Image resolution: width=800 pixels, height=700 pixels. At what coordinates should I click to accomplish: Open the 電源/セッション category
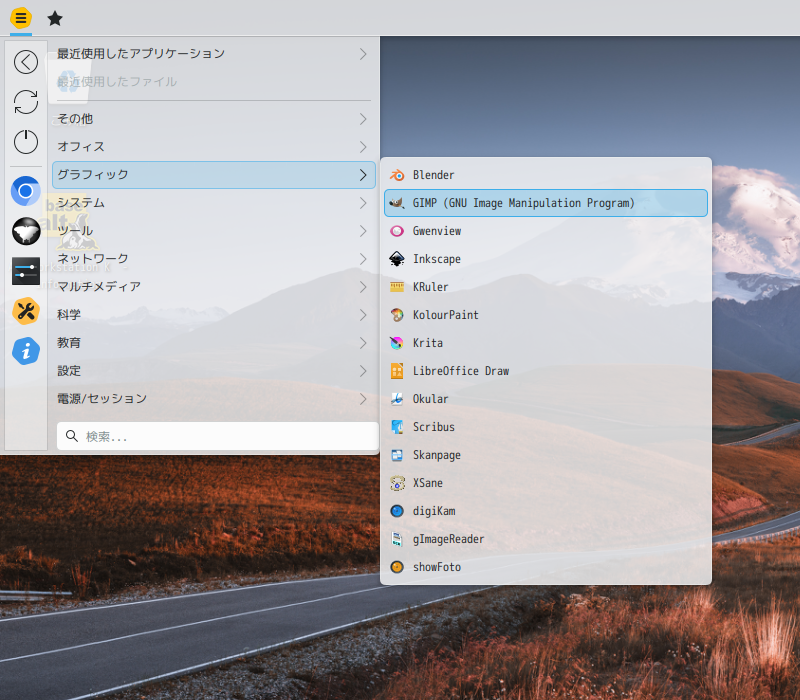pos(214,399)
